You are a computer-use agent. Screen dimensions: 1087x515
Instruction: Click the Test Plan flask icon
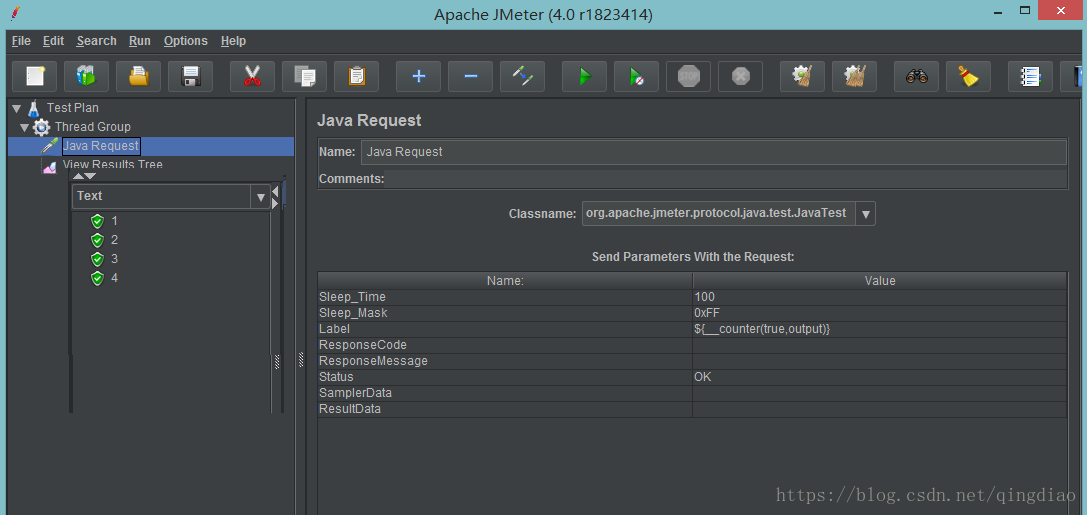point(34,108)
